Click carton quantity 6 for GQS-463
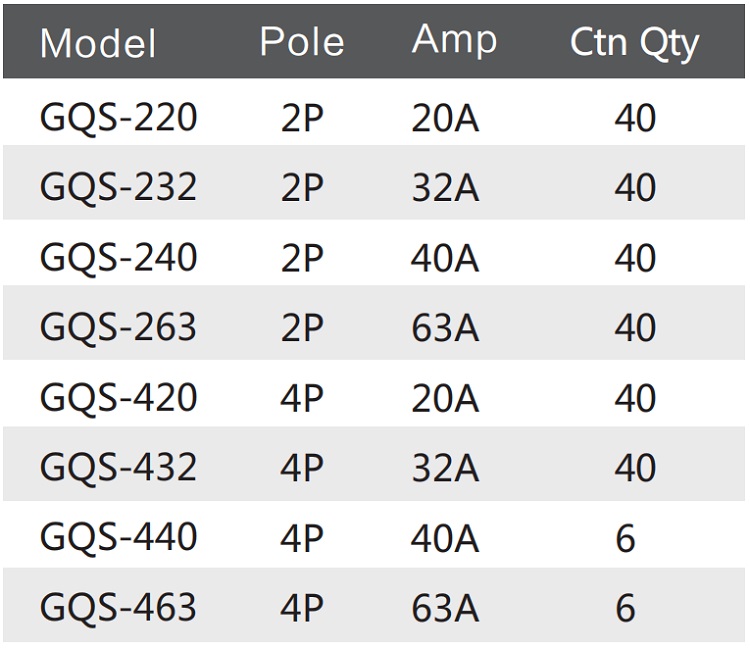The image size is (750, 648). coord(625,609)
